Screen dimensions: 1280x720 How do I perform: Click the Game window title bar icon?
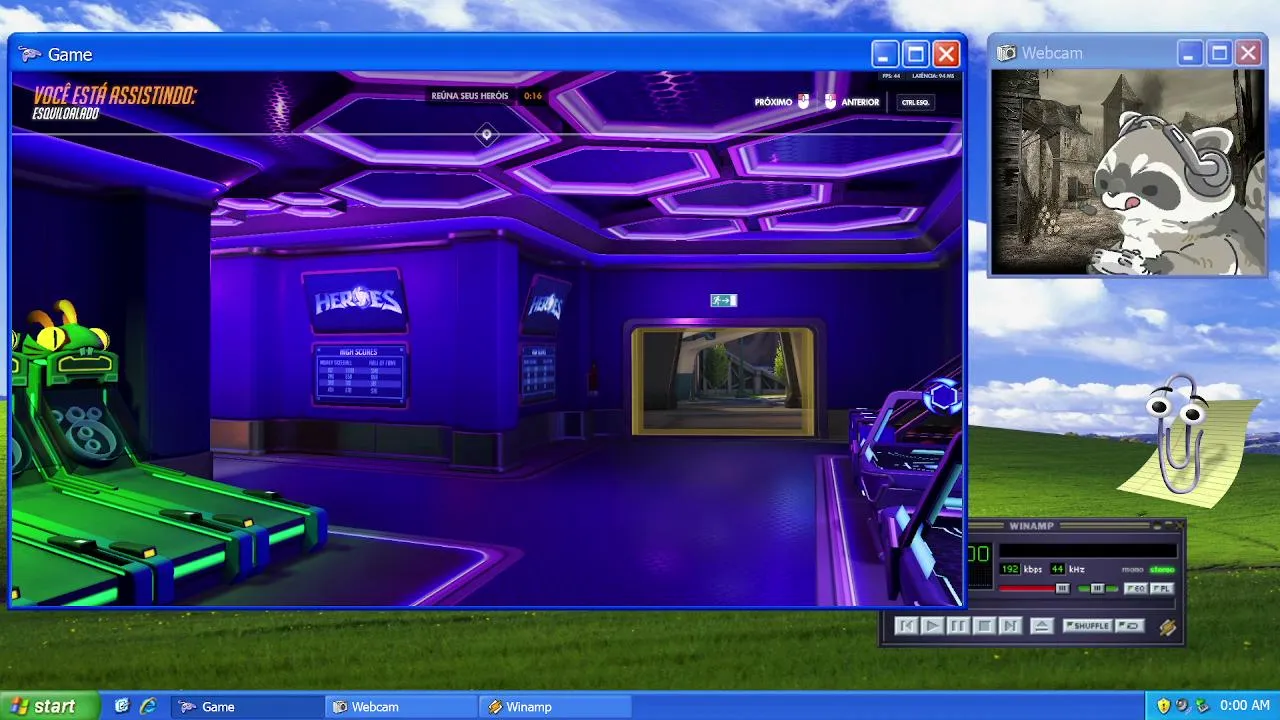[x=30, y=54]
